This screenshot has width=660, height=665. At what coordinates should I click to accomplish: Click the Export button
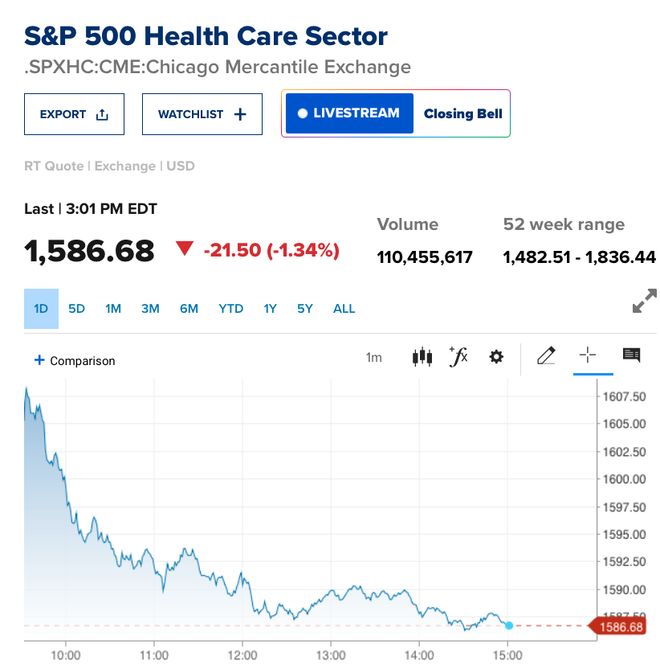click(74, 114)
